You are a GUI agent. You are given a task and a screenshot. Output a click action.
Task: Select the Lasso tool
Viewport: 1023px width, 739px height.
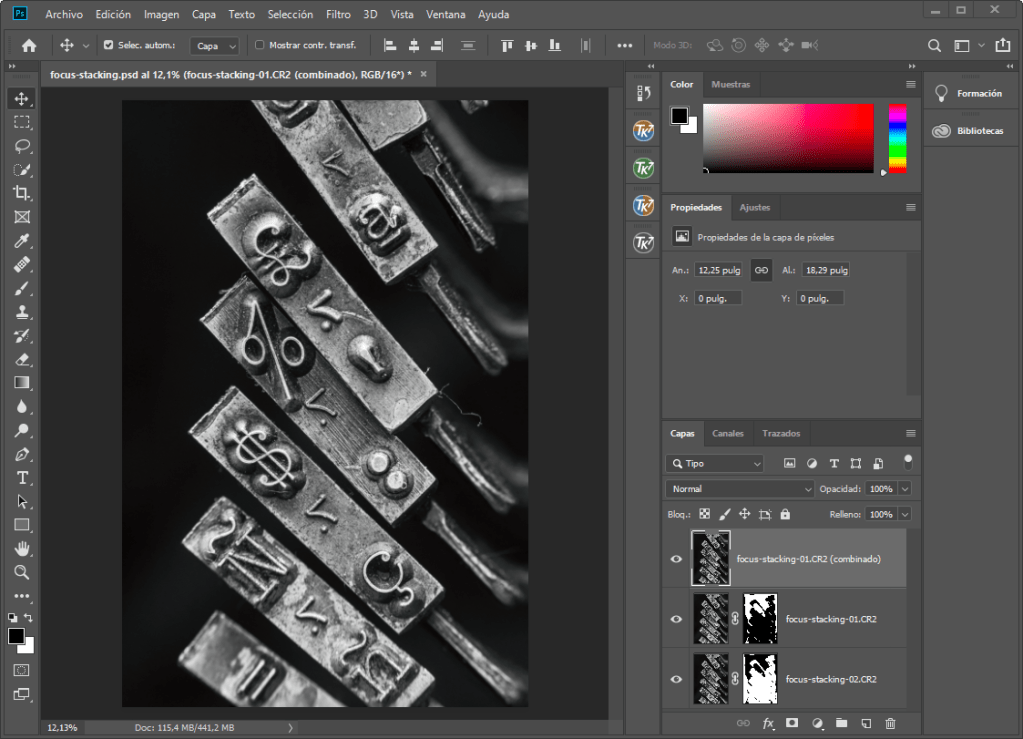click(x=21, y=146)
